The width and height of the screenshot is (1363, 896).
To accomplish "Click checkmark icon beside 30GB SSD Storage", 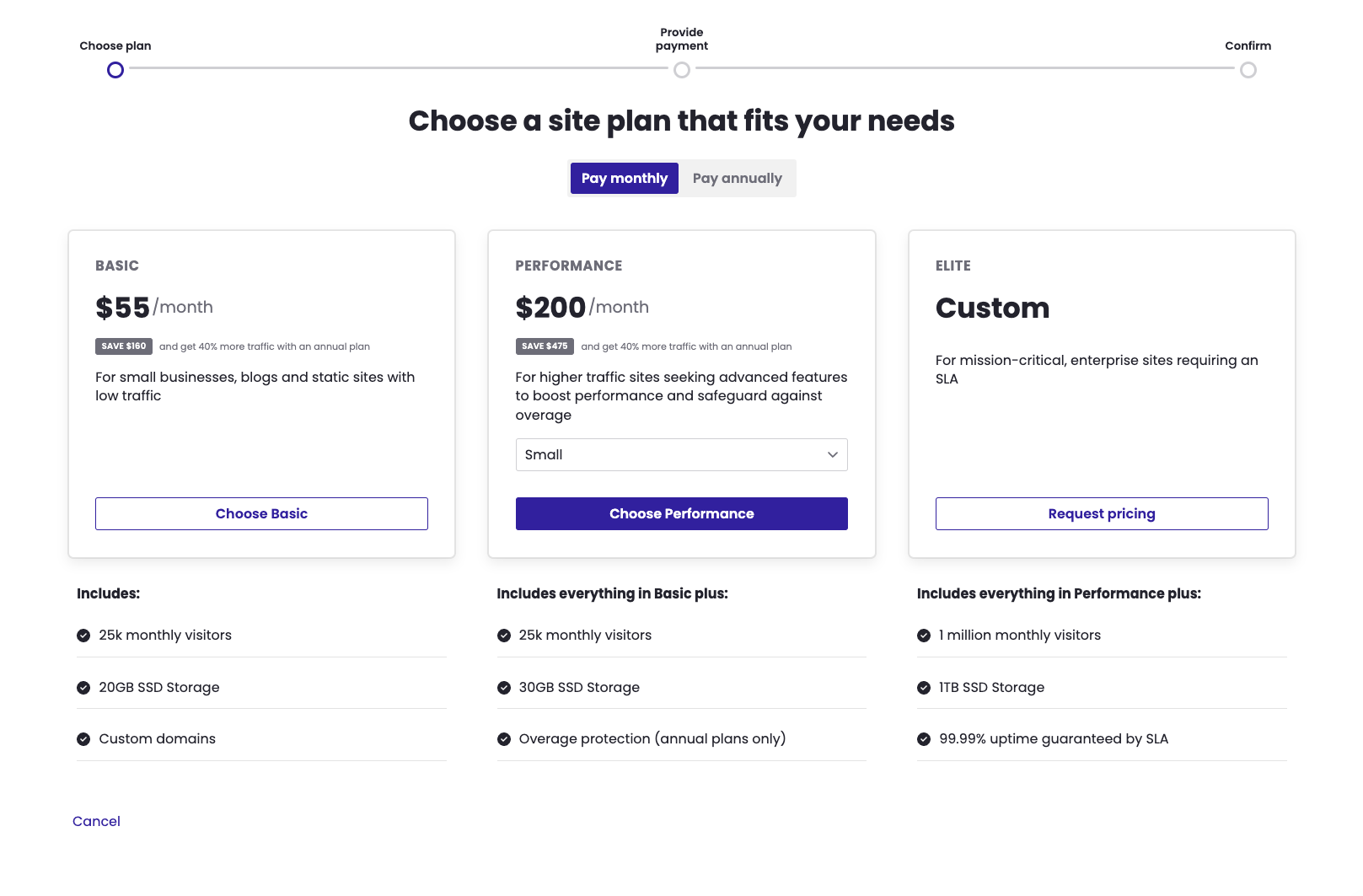I will [504, 688].
